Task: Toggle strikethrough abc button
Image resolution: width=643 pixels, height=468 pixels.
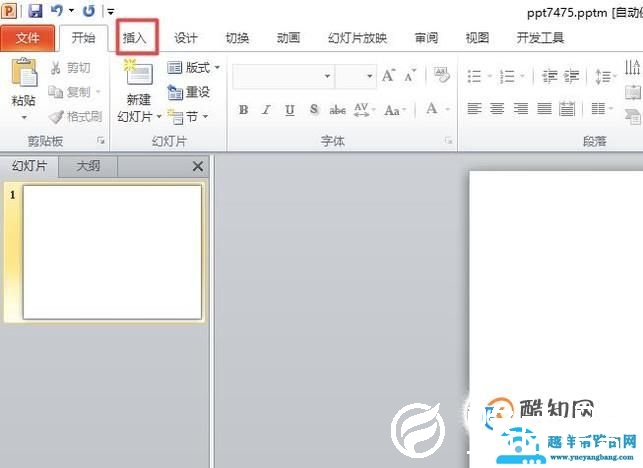Action: [x=337, y=110]
